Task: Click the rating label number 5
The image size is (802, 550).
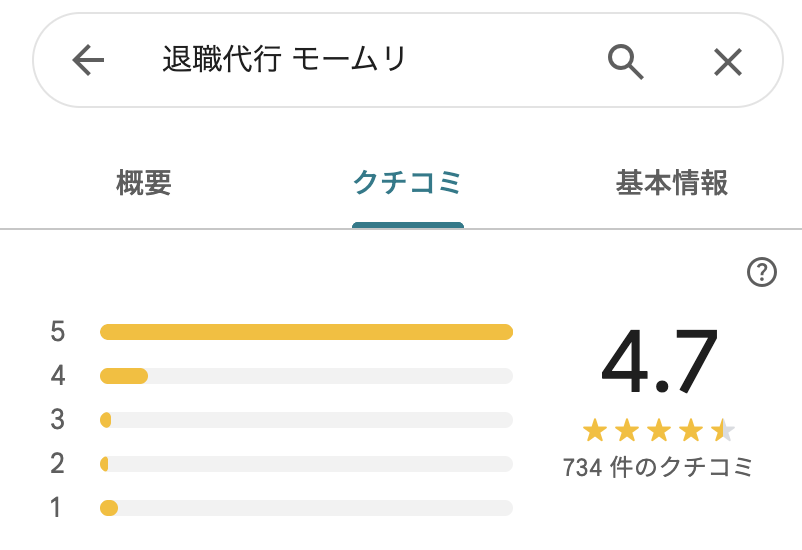Action: (58, 332)
